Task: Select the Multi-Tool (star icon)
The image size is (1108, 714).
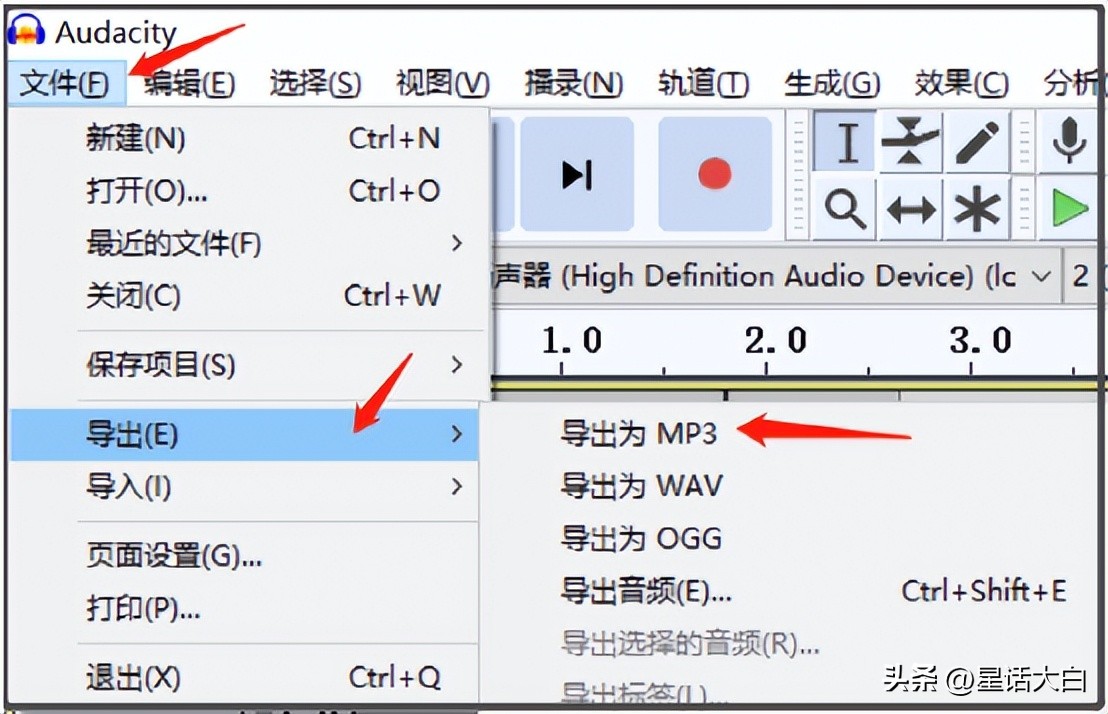Action: click(975, 208)
